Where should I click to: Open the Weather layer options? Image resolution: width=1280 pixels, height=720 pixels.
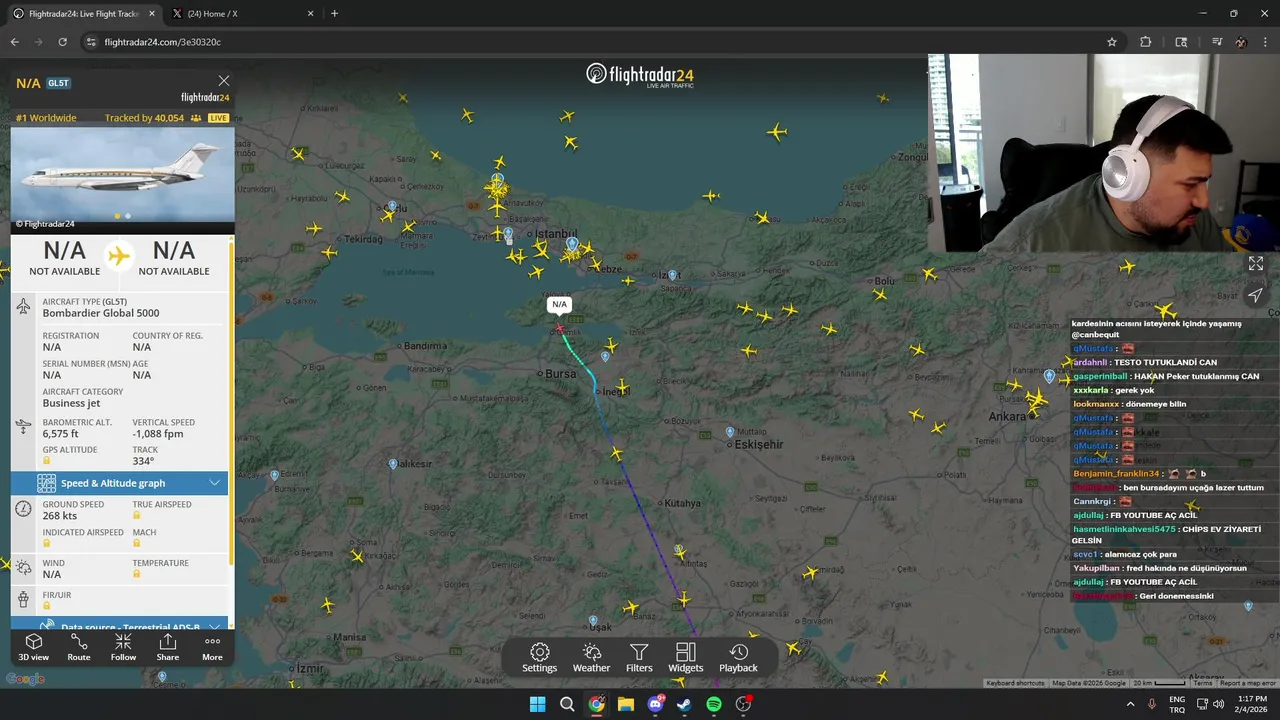pos(591,658)
